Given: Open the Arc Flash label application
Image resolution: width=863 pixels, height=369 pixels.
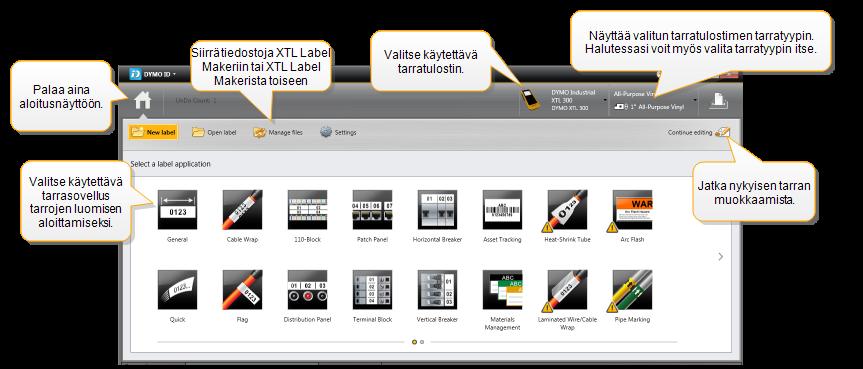Looking at the screenshot, I should 632,210.
